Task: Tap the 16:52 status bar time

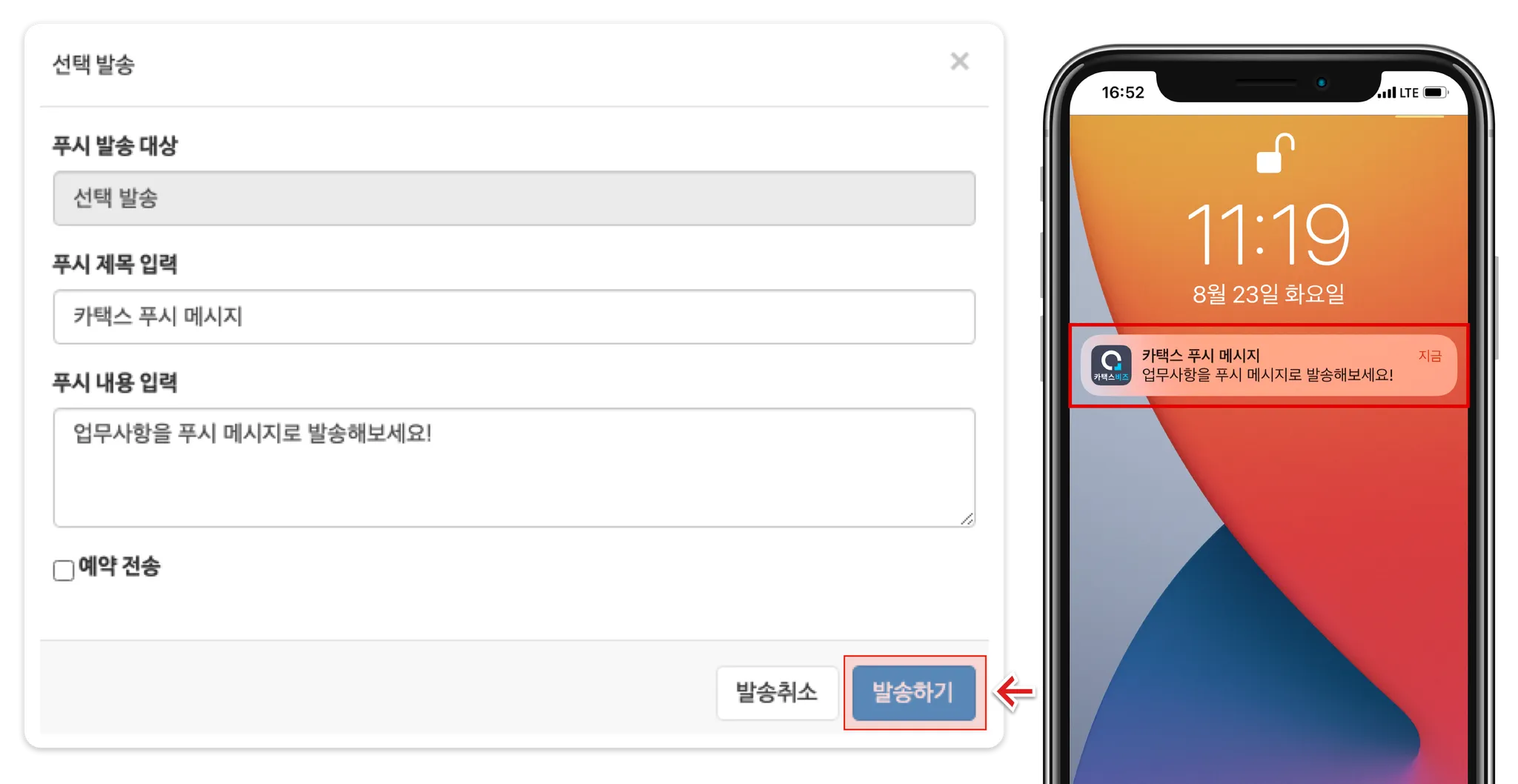Action: click(1123, 93)
